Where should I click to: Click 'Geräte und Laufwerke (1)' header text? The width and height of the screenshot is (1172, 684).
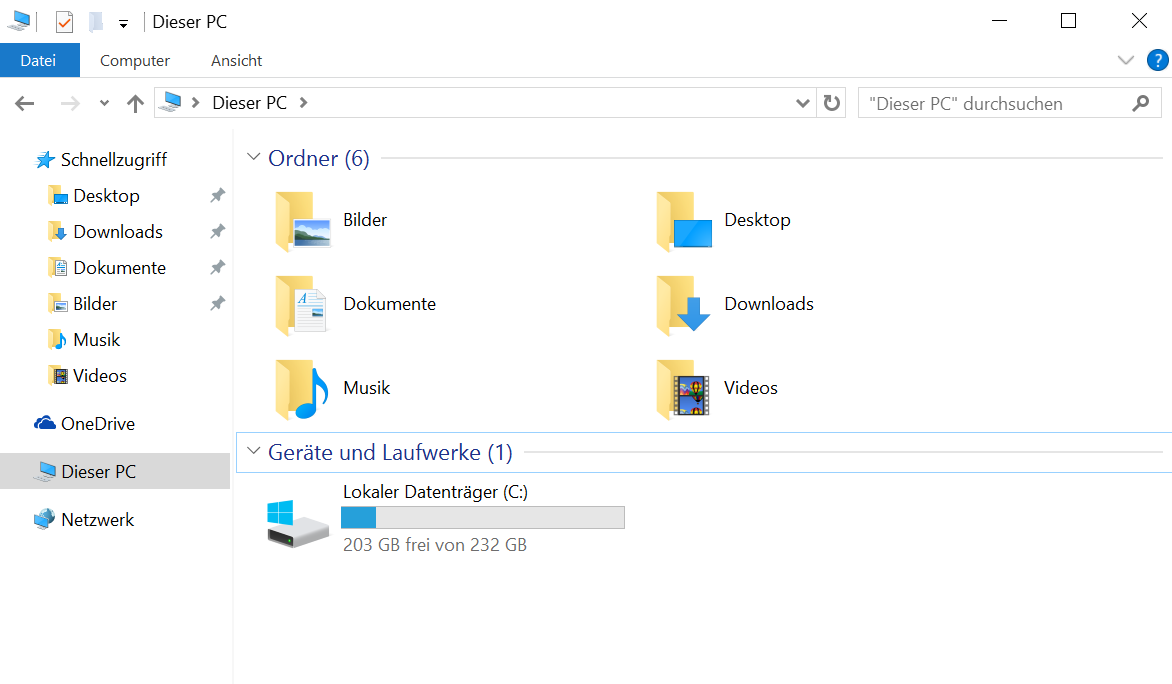click(x=390, y=452)
